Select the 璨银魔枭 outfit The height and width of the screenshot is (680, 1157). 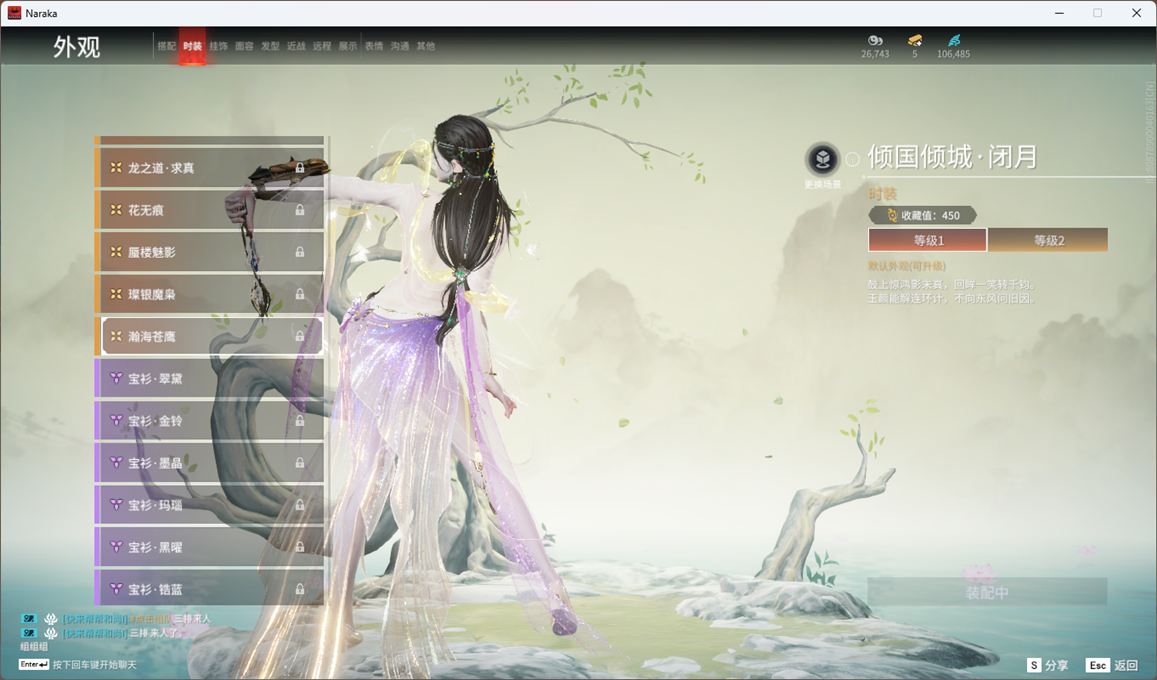click(210, 294)
